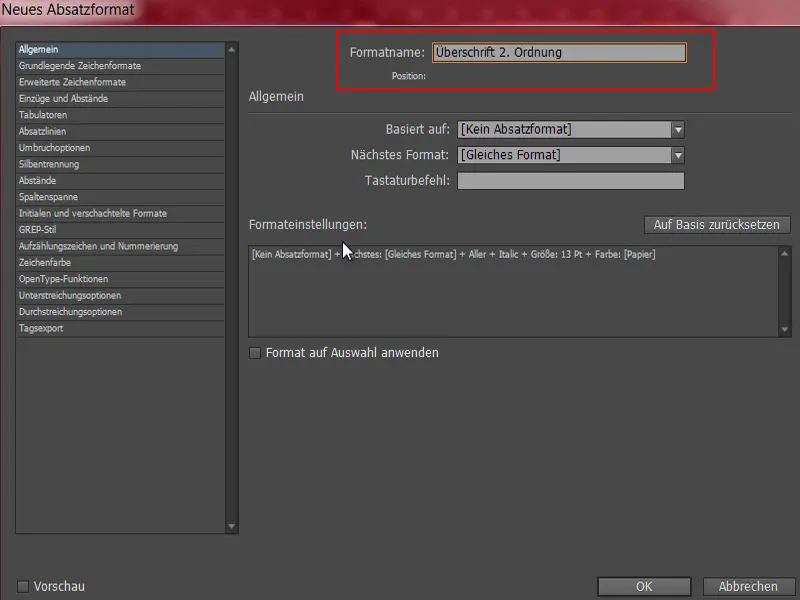Open the Basiert auf dropdown
Image resolution: width=800 pixels, height=600 pixels.
(570, 129)
